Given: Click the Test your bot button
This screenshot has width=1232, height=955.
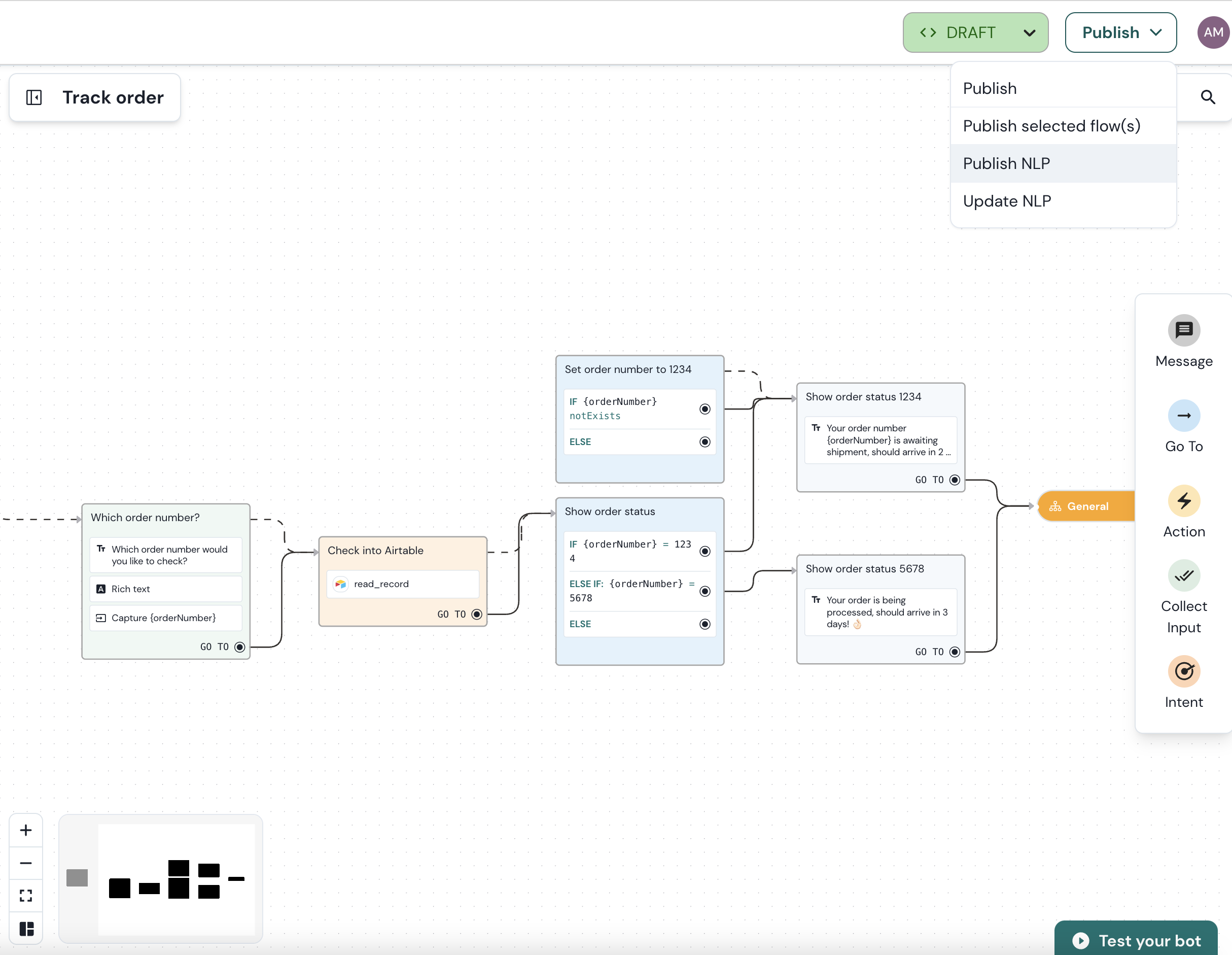Looking at the screenshot, I should tap(1136, 940).
